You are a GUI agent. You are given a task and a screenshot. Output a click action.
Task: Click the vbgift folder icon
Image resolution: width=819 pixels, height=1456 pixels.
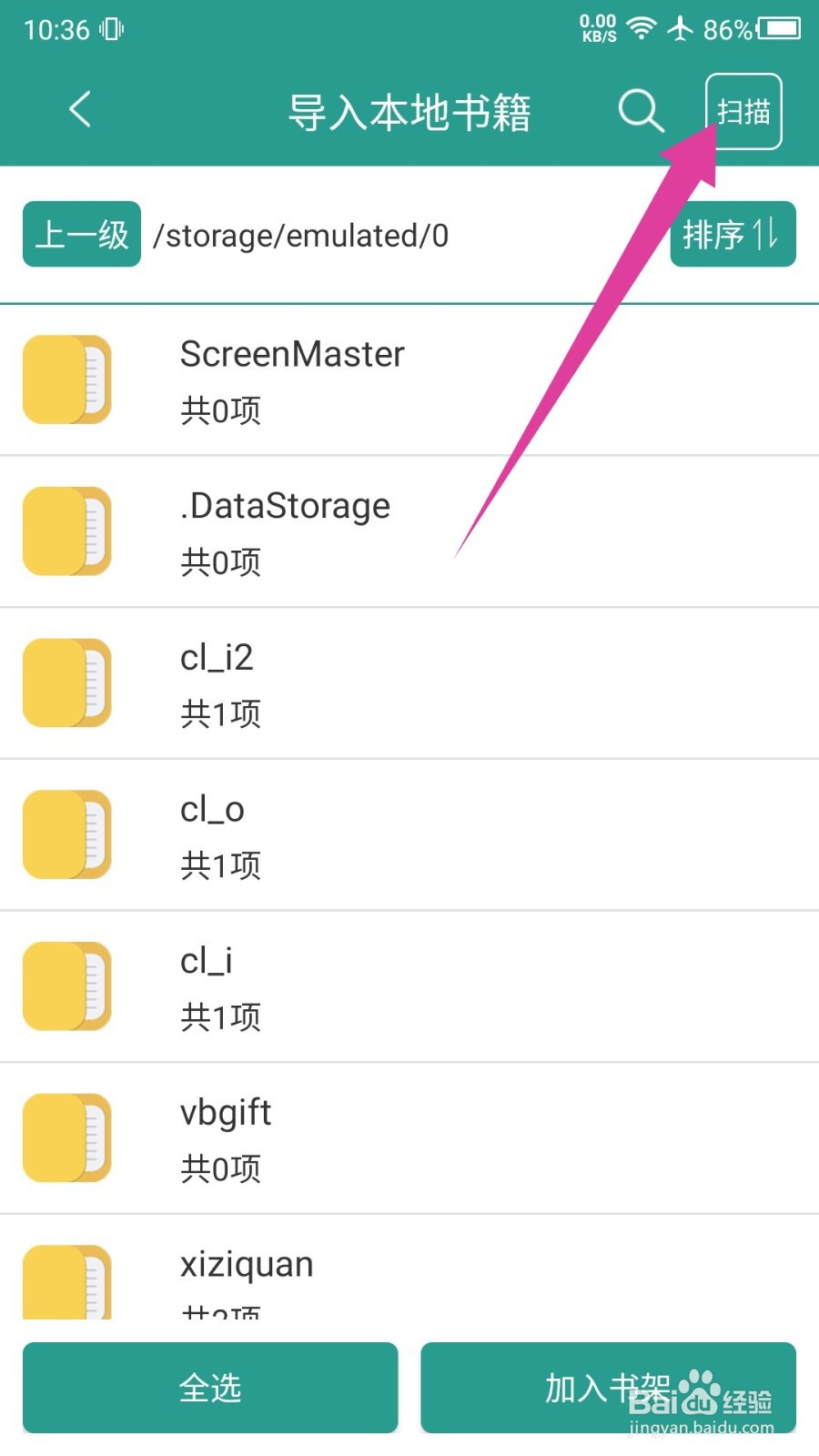(x=67, y=1137)
